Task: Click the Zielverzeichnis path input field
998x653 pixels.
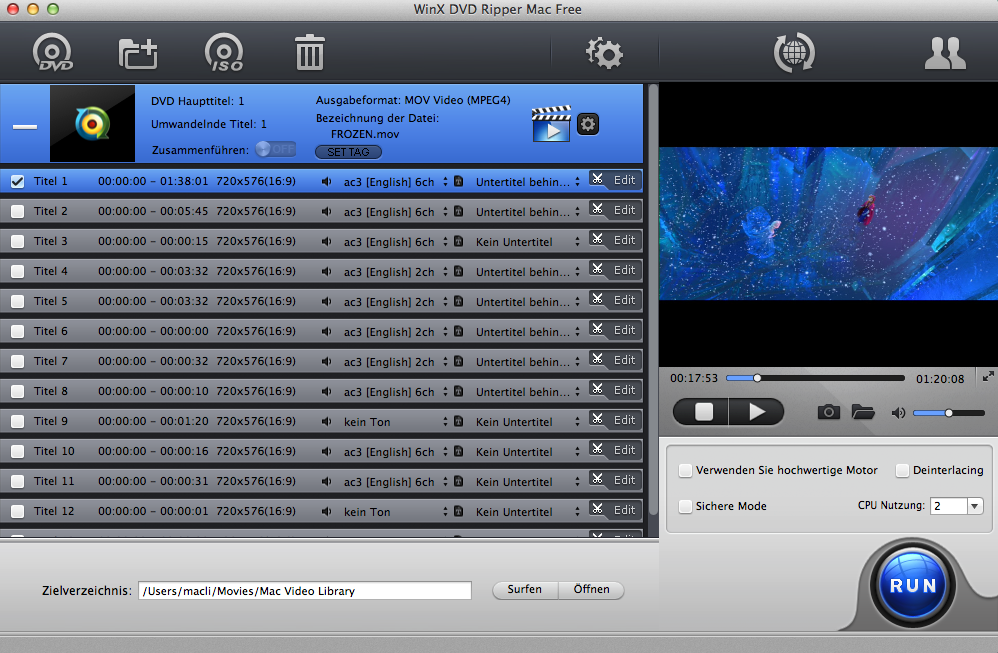Action: pyautogui.click(x=304, y=590)
